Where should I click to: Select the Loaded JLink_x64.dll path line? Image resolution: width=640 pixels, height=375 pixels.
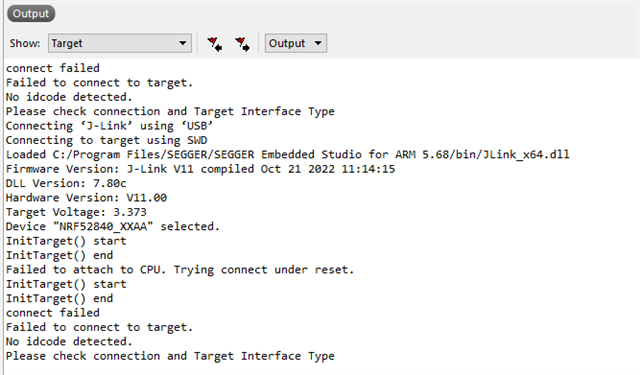[287, 155]
